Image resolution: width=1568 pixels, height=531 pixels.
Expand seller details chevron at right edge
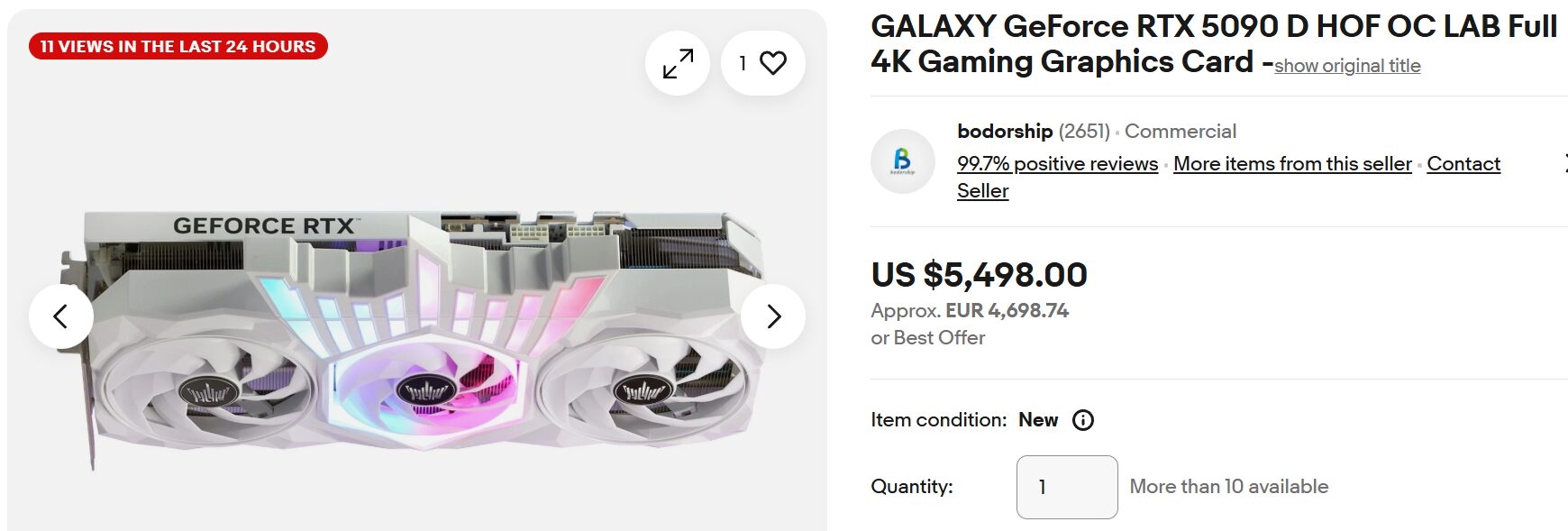[x=1564, y=163]
